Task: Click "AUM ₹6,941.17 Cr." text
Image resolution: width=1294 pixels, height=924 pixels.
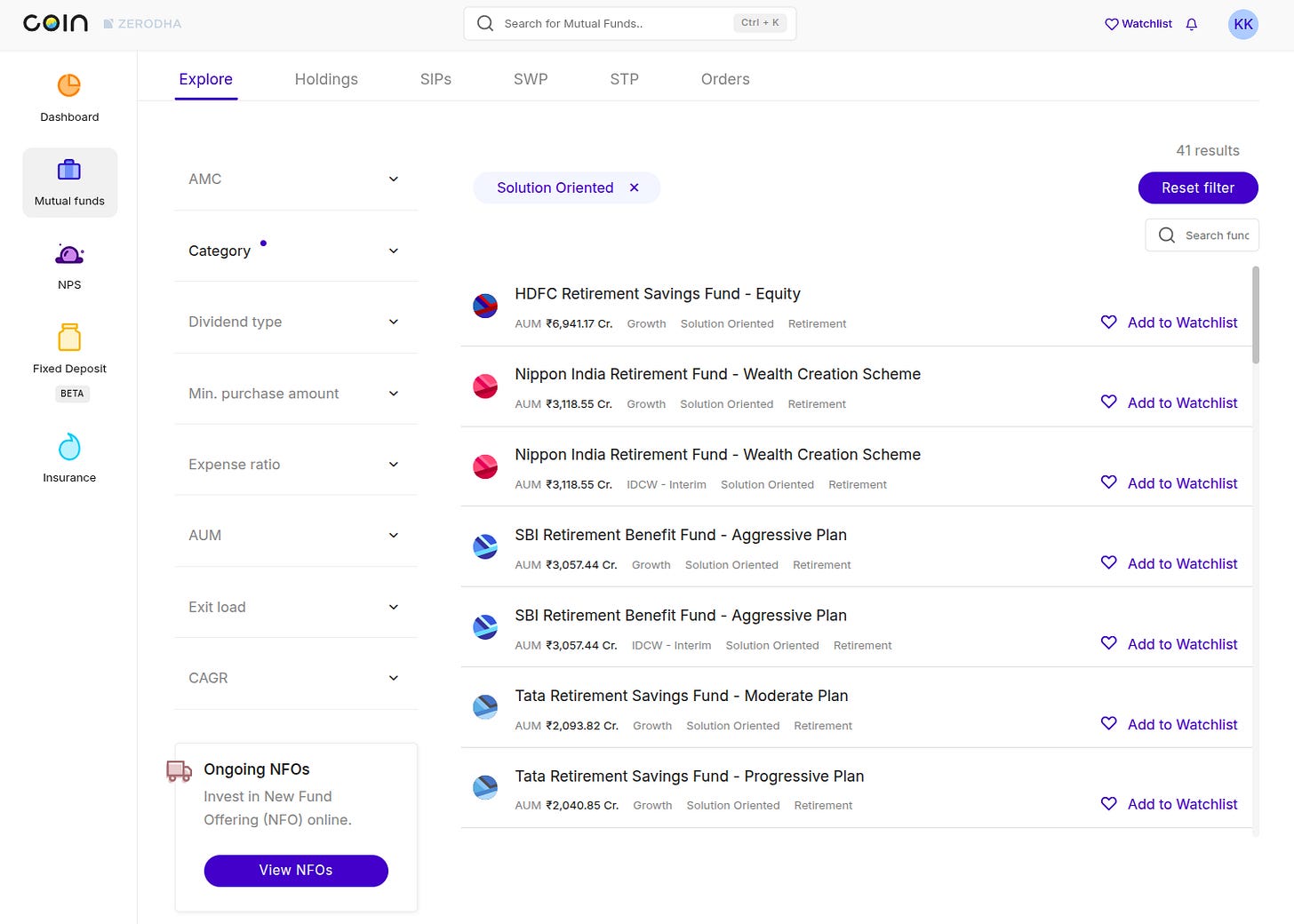Action: click(563, 323)
